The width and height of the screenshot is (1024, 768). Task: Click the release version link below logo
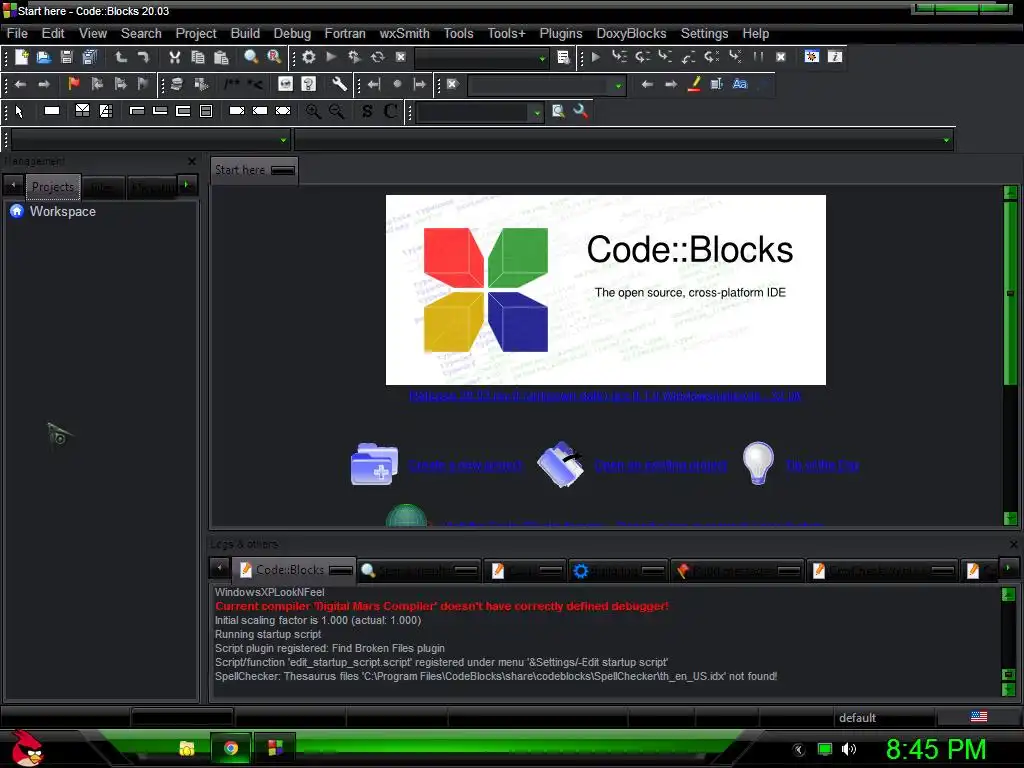605,396
